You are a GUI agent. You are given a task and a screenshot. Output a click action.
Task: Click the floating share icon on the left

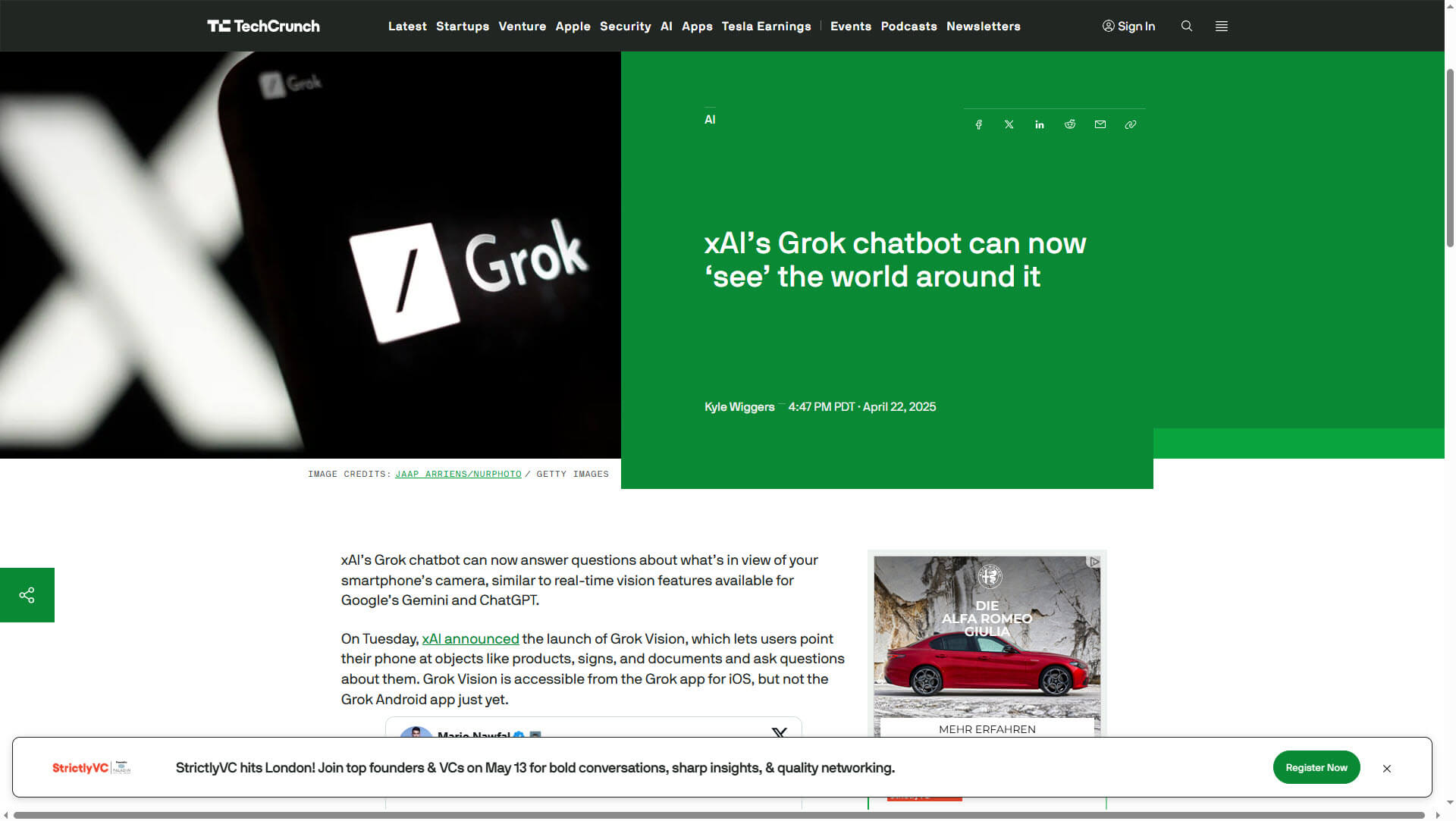coord(27,595)
